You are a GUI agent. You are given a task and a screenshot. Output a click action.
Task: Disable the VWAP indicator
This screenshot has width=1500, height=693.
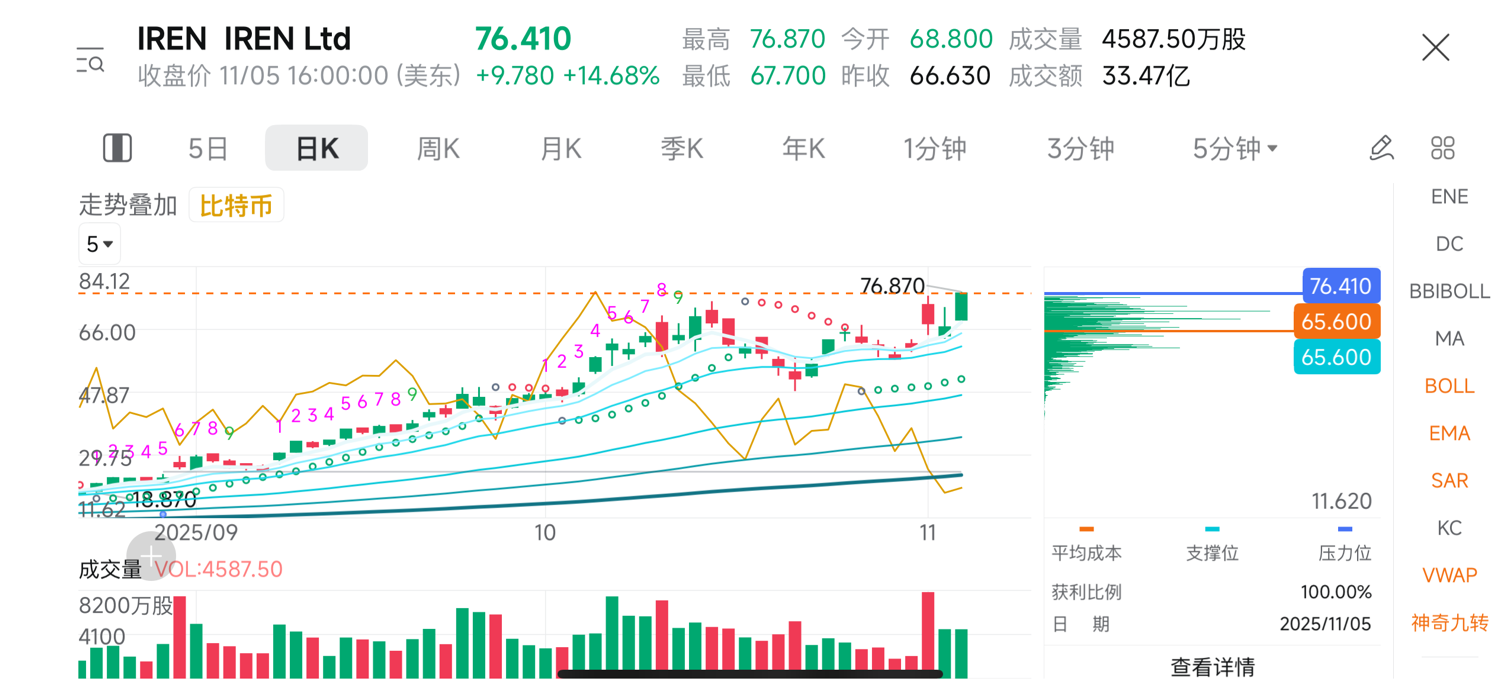tap(1449, 575)
